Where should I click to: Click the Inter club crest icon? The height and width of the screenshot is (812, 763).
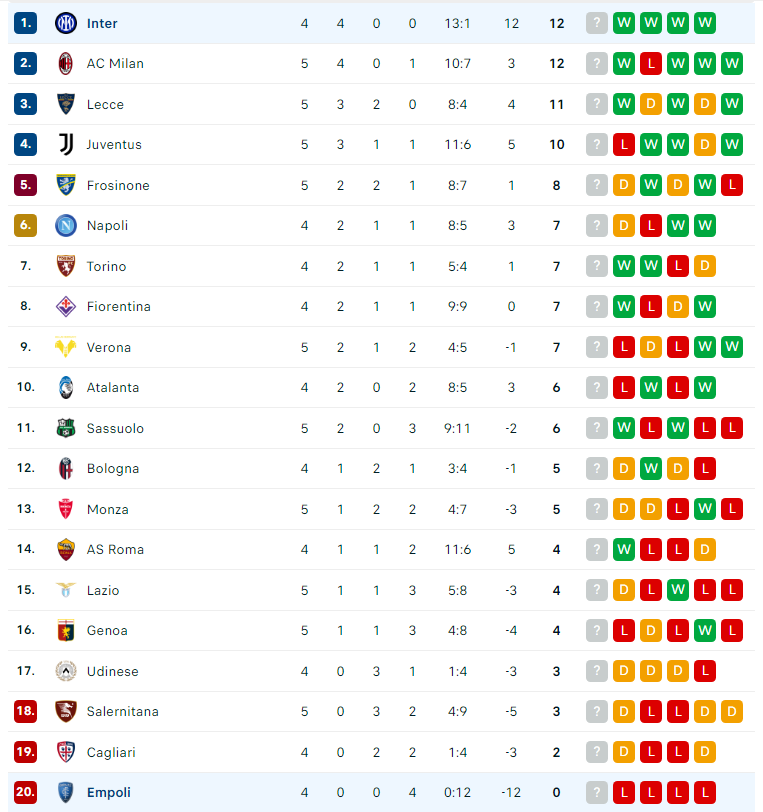66,23
